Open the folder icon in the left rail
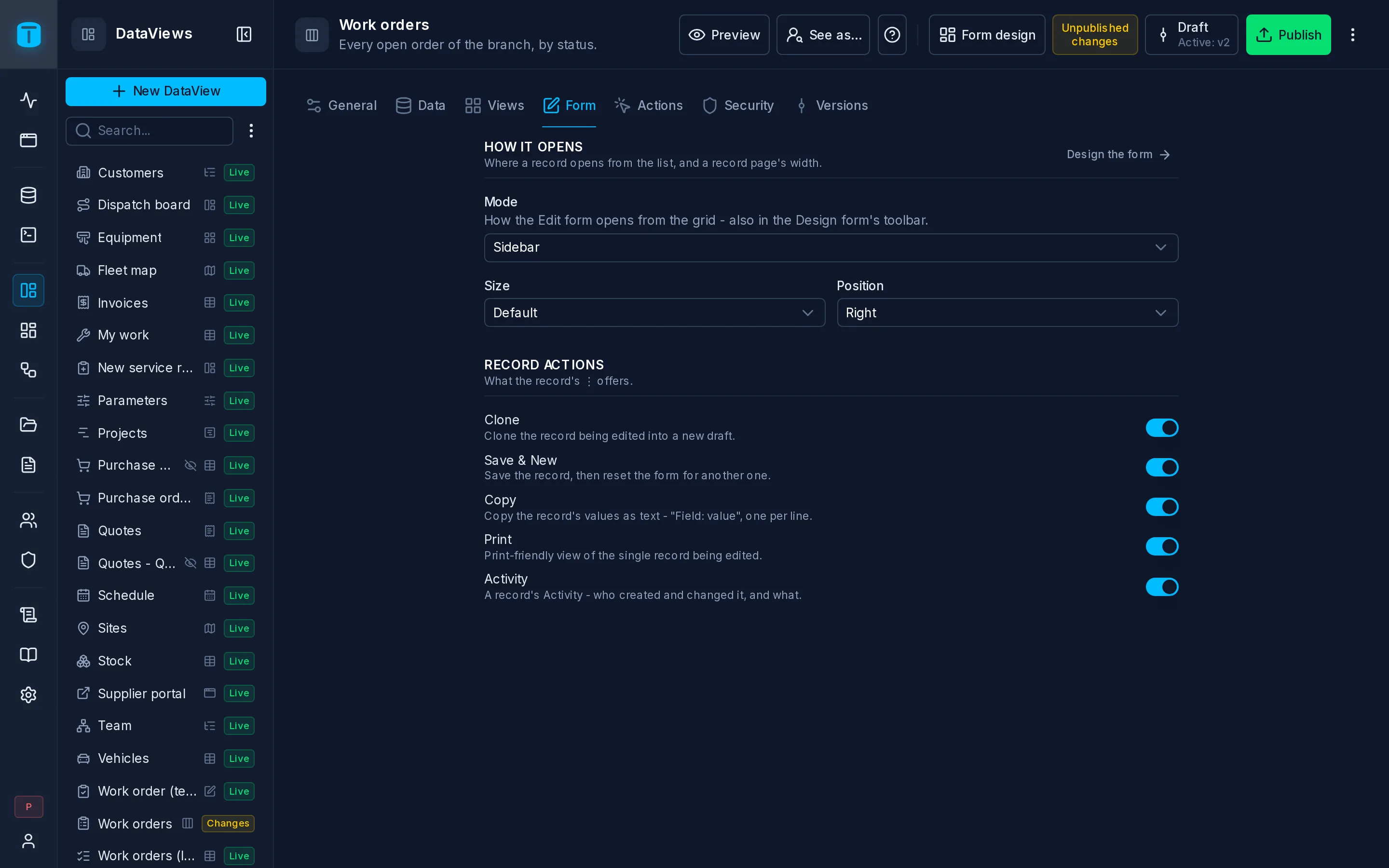This screenshot has height=868, width=1389. (28, 425)
